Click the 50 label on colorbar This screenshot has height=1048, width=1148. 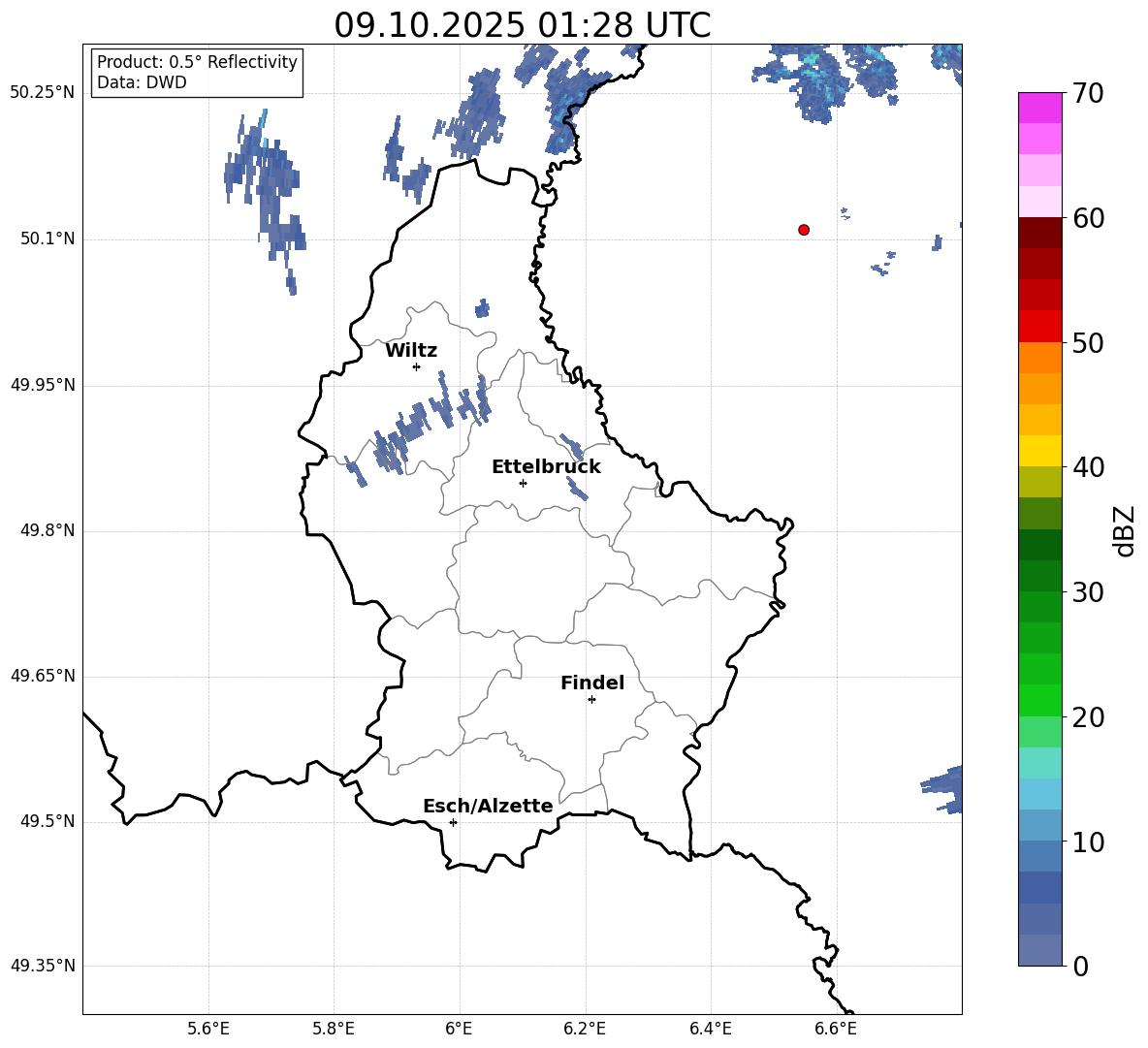(1088, 343)
